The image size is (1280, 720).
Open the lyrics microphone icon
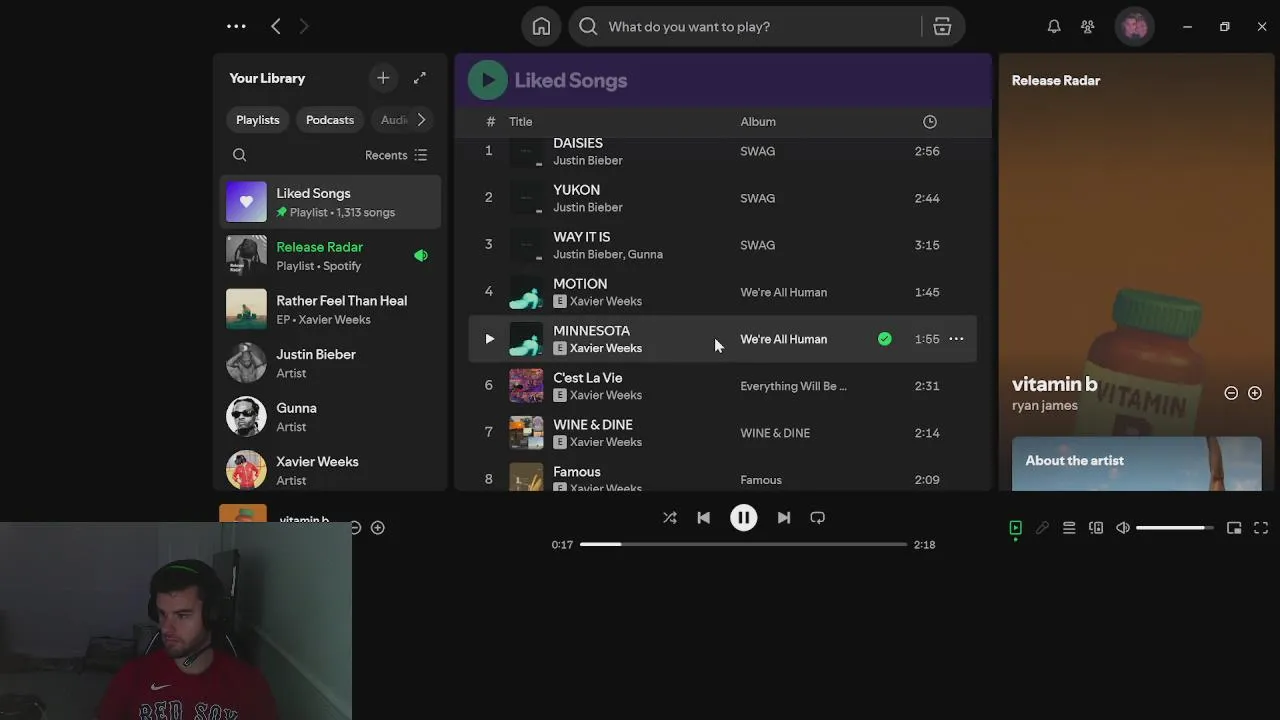coord(1042,528)
